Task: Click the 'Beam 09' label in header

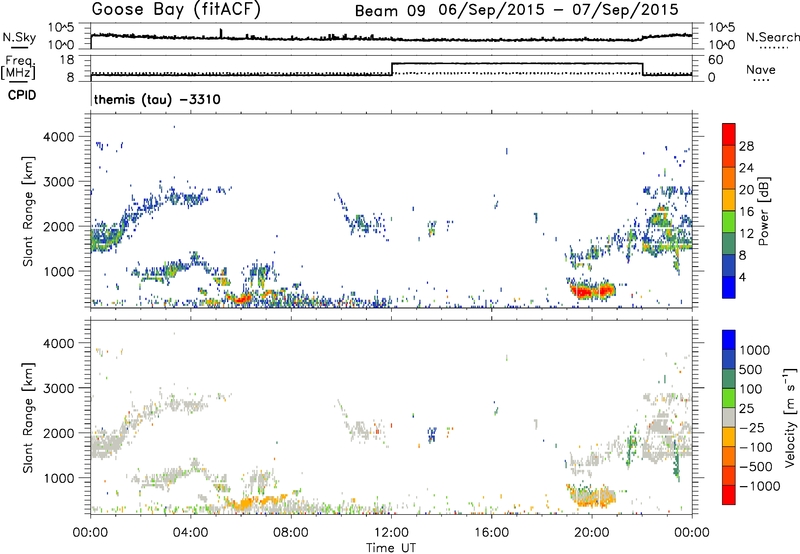Action: coord(390,11)
